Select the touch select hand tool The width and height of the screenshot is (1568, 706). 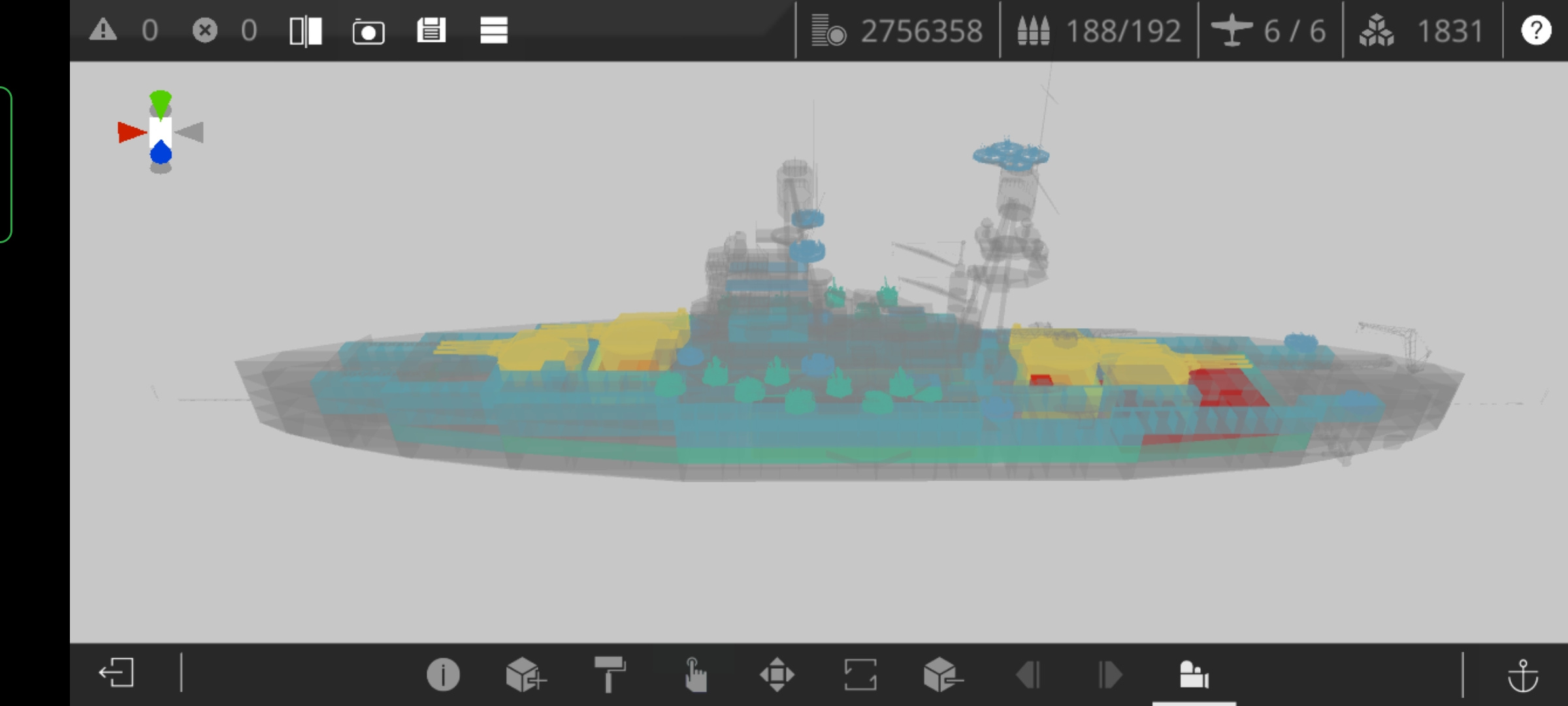pyautogui.click(x=695, y=674)
